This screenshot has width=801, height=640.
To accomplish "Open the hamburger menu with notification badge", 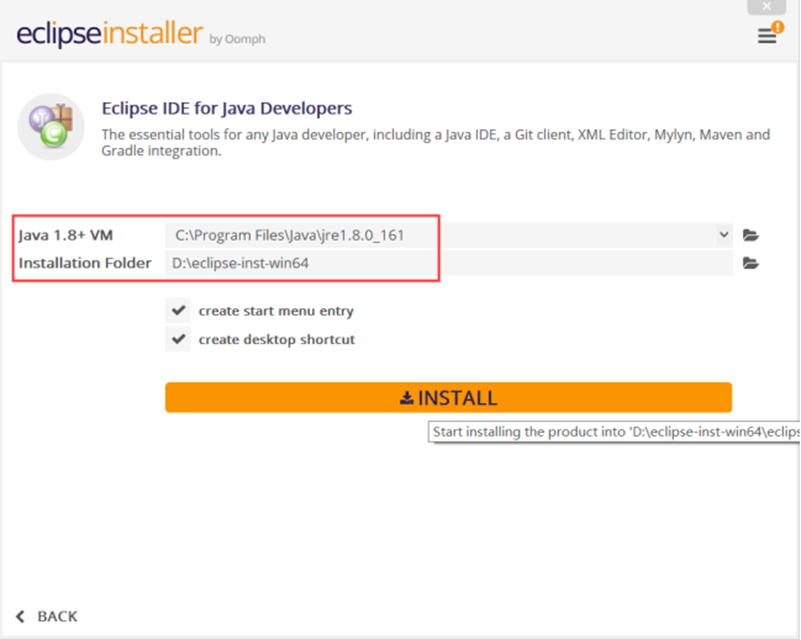I will pos(769,34).
